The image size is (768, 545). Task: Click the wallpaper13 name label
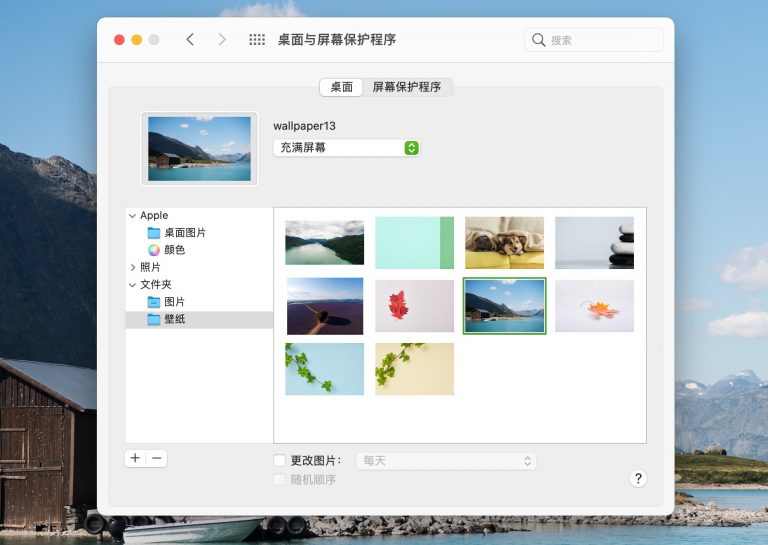click(304, 126)
